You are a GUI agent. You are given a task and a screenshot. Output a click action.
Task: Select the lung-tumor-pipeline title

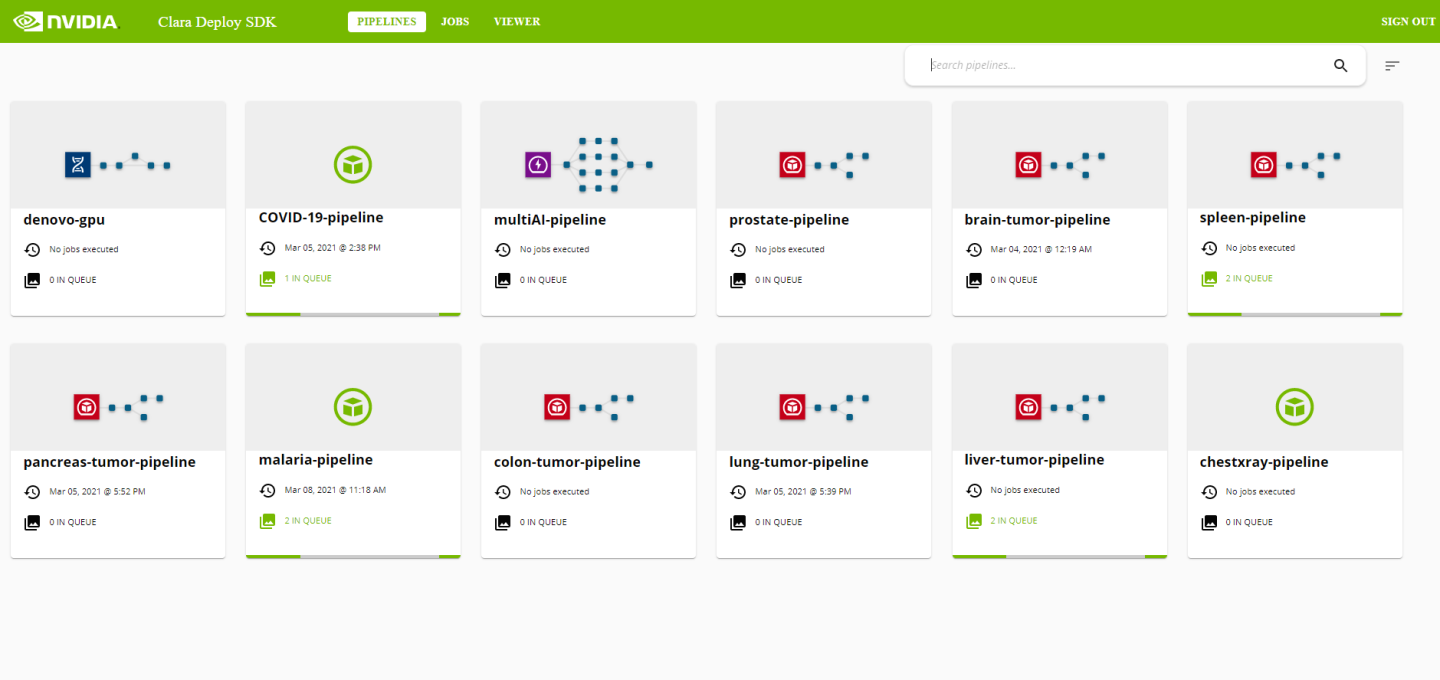click(799, 462)
